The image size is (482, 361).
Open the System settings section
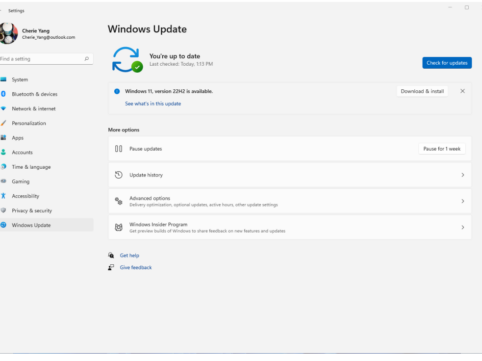[46, 79]
